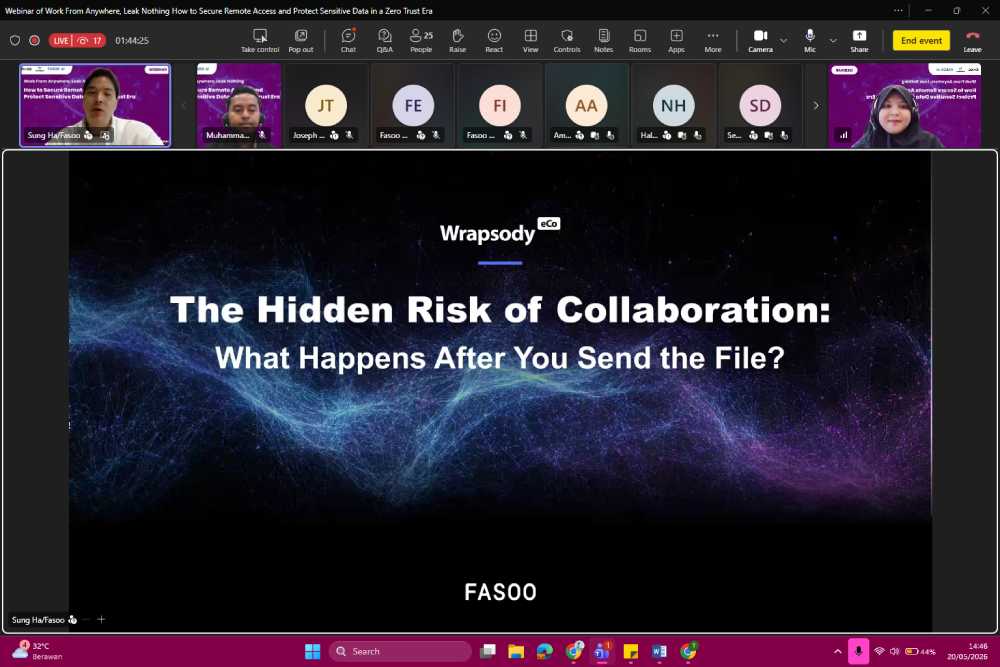Click the pink microphone tray indicator

(858, 651)
